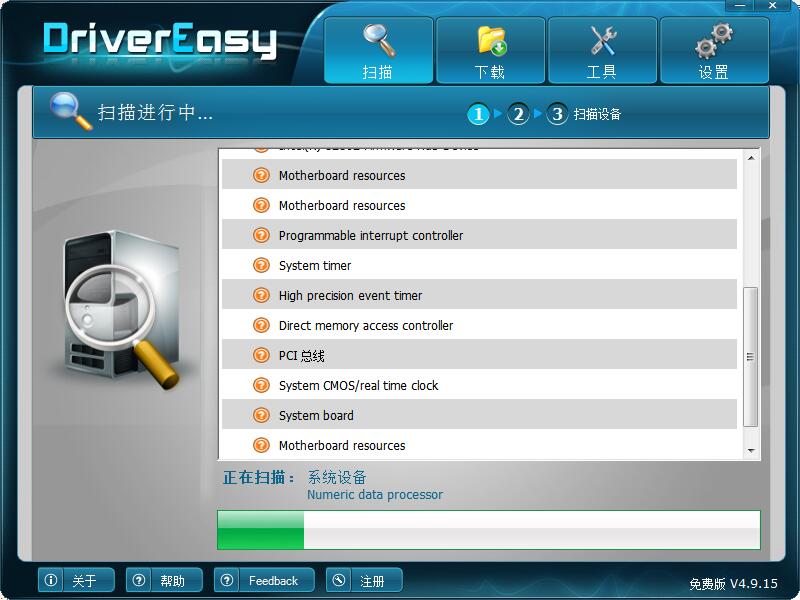Click the list scrollbar thumb
800x600 pixels.
click(x=751, y=357)
